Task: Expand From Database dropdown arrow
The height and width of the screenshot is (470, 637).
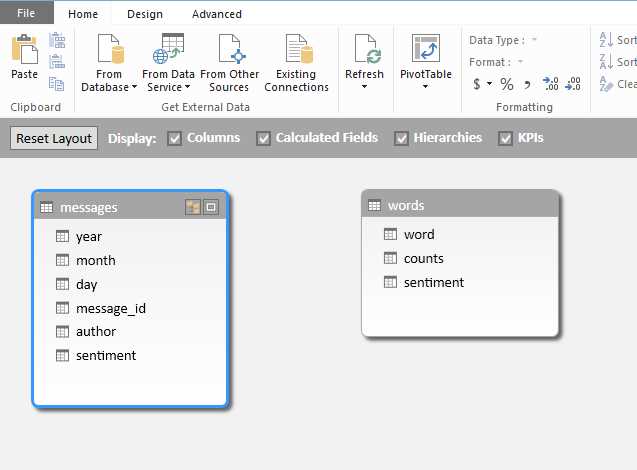Action: [134, 87]
